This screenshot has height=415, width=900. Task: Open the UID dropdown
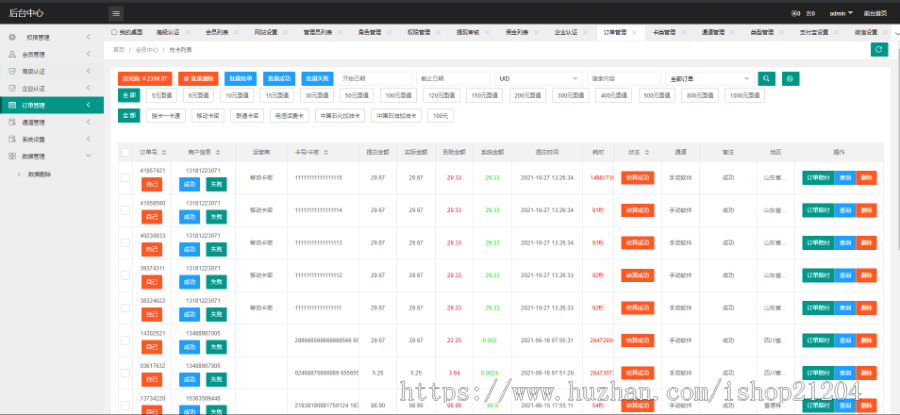click(539, 78)
